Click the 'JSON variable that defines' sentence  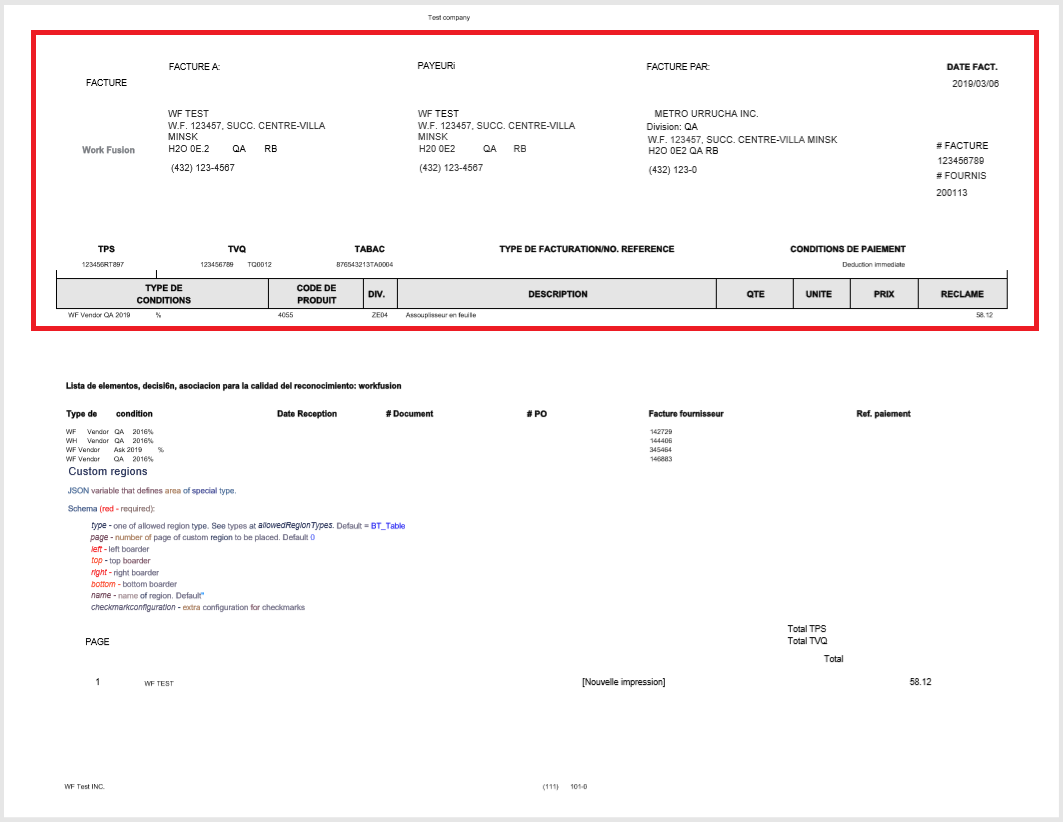pyautogui.click(x=152, y=491)
